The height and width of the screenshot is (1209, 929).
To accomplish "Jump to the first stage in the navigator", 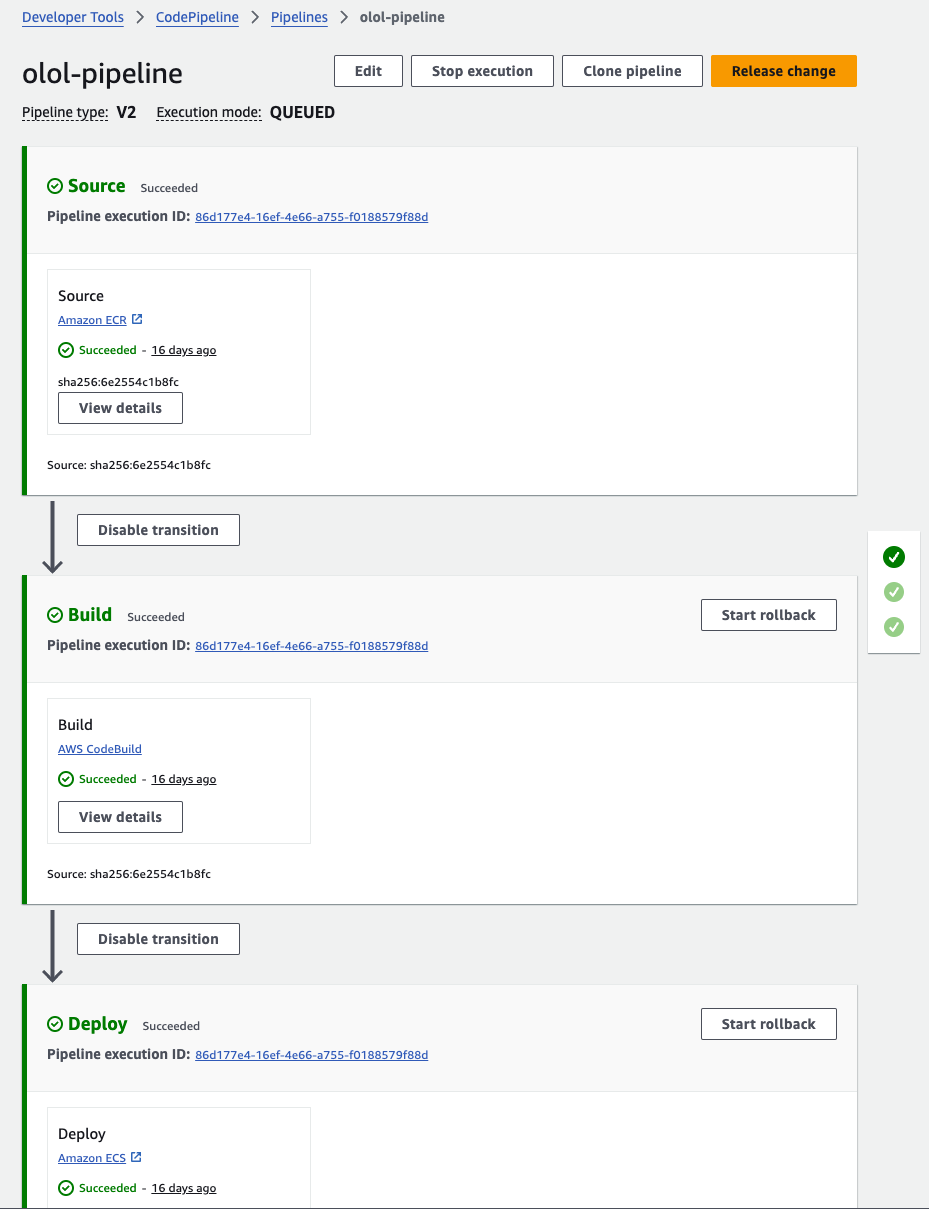I will click(x=894, y=557).
